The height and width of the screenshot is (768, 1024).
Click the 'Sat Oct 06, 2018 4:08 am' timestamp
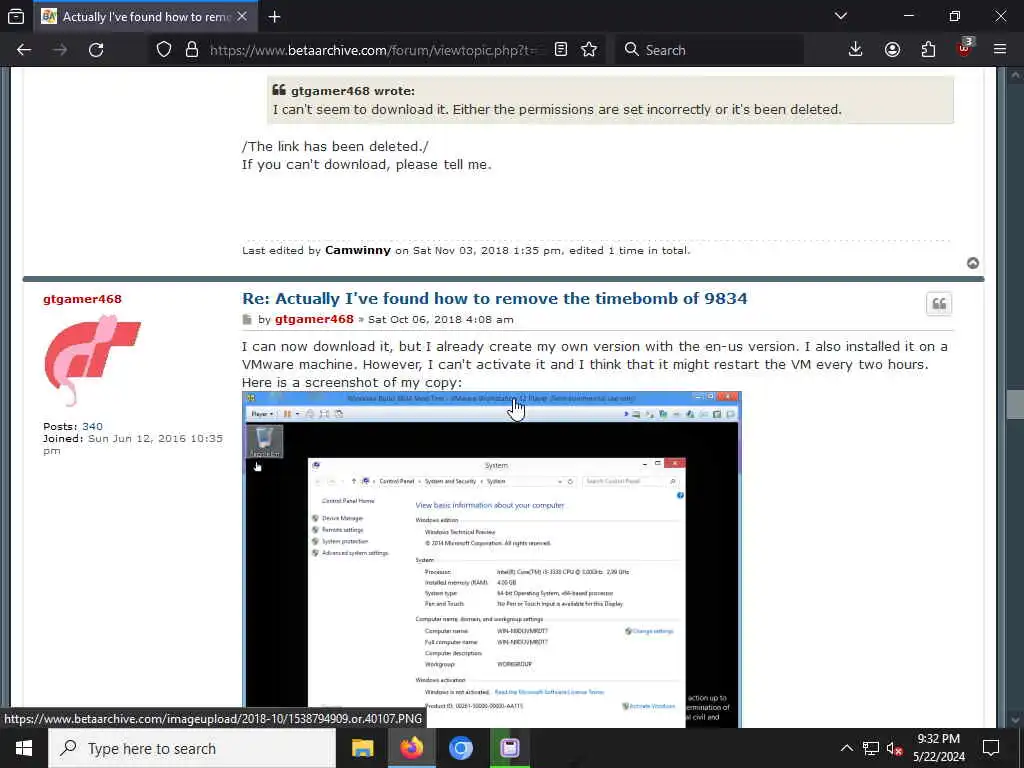click(x=441, y=319)
